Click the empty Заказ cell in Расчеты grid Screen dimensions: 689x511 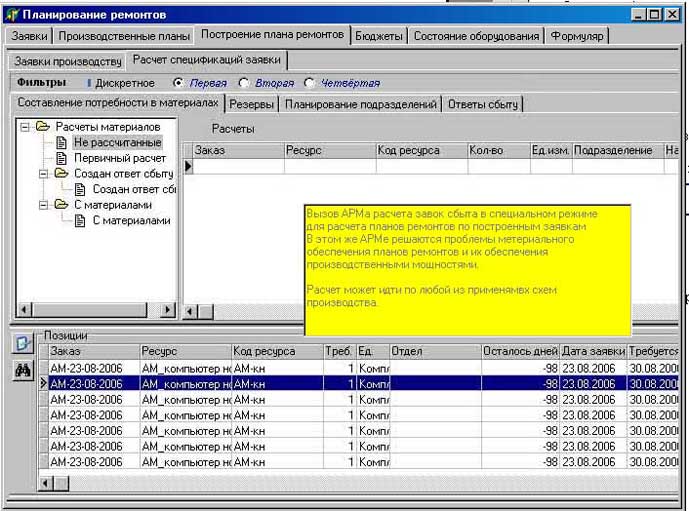click(x=239, y=167)
